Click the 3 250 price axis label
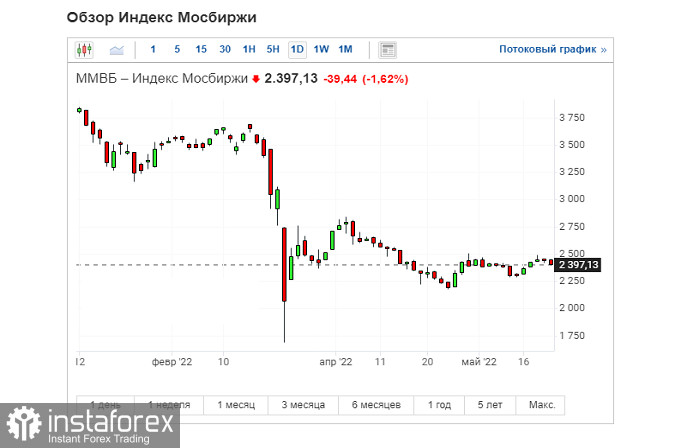The image size is (675, 448). click(x=572, y=172)
